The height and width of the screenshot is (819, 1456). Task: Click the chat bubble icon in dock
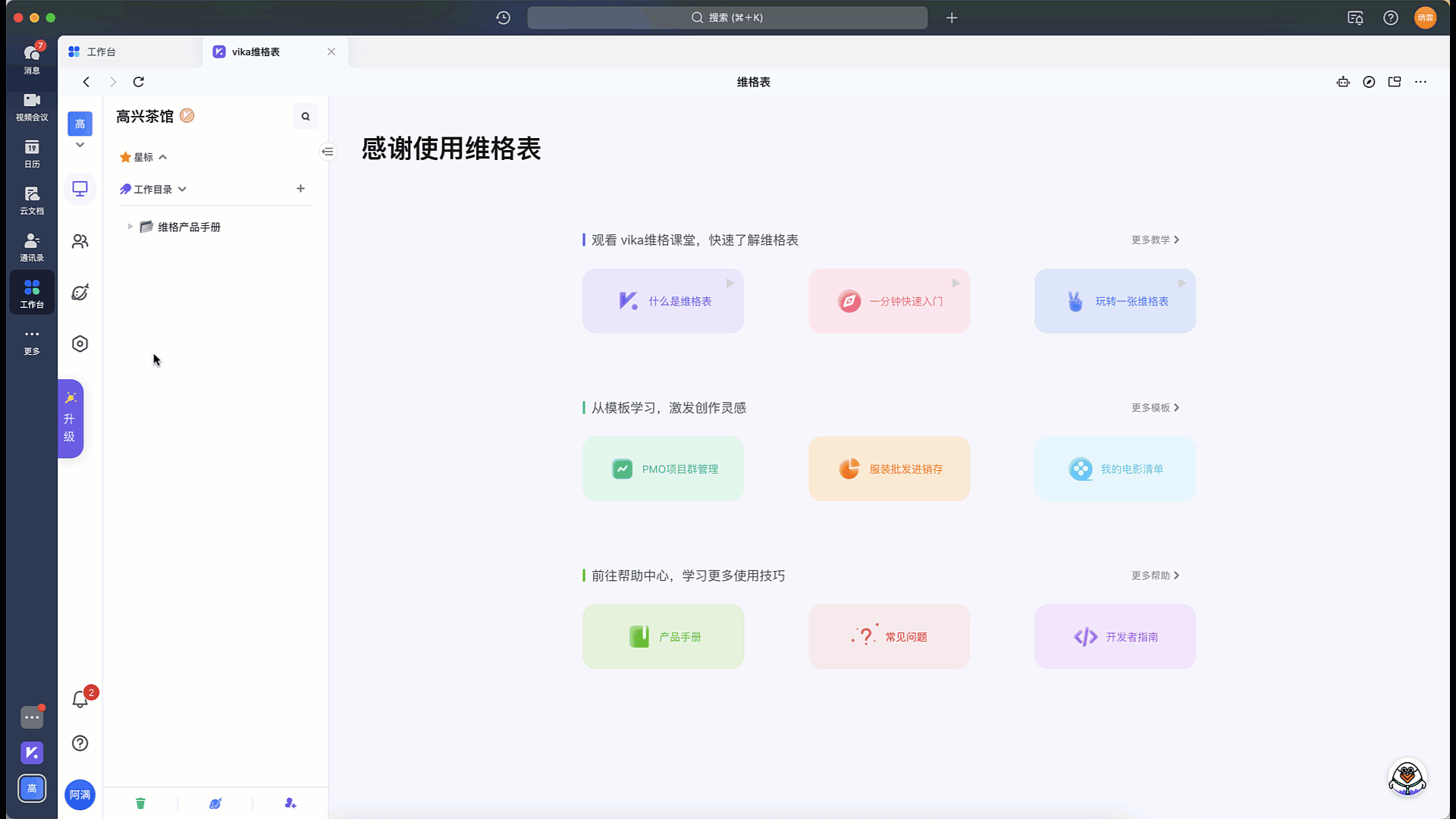[x=32, y=717]
